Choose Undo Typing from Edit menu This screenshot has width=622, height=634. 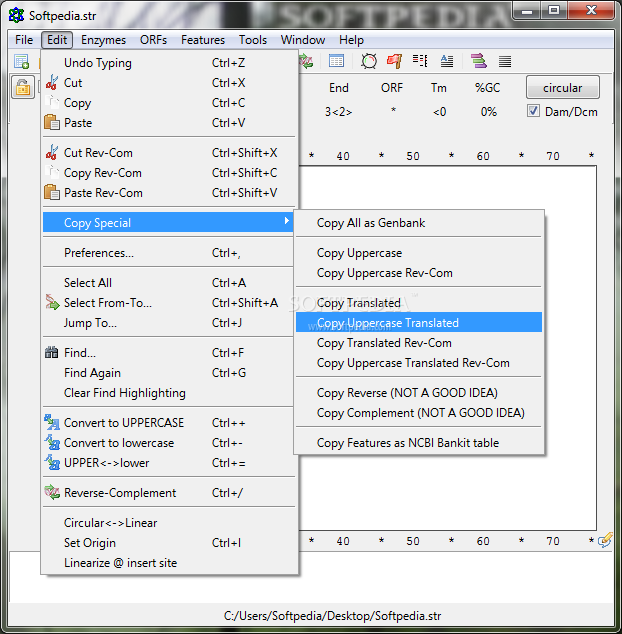point(169,63)
